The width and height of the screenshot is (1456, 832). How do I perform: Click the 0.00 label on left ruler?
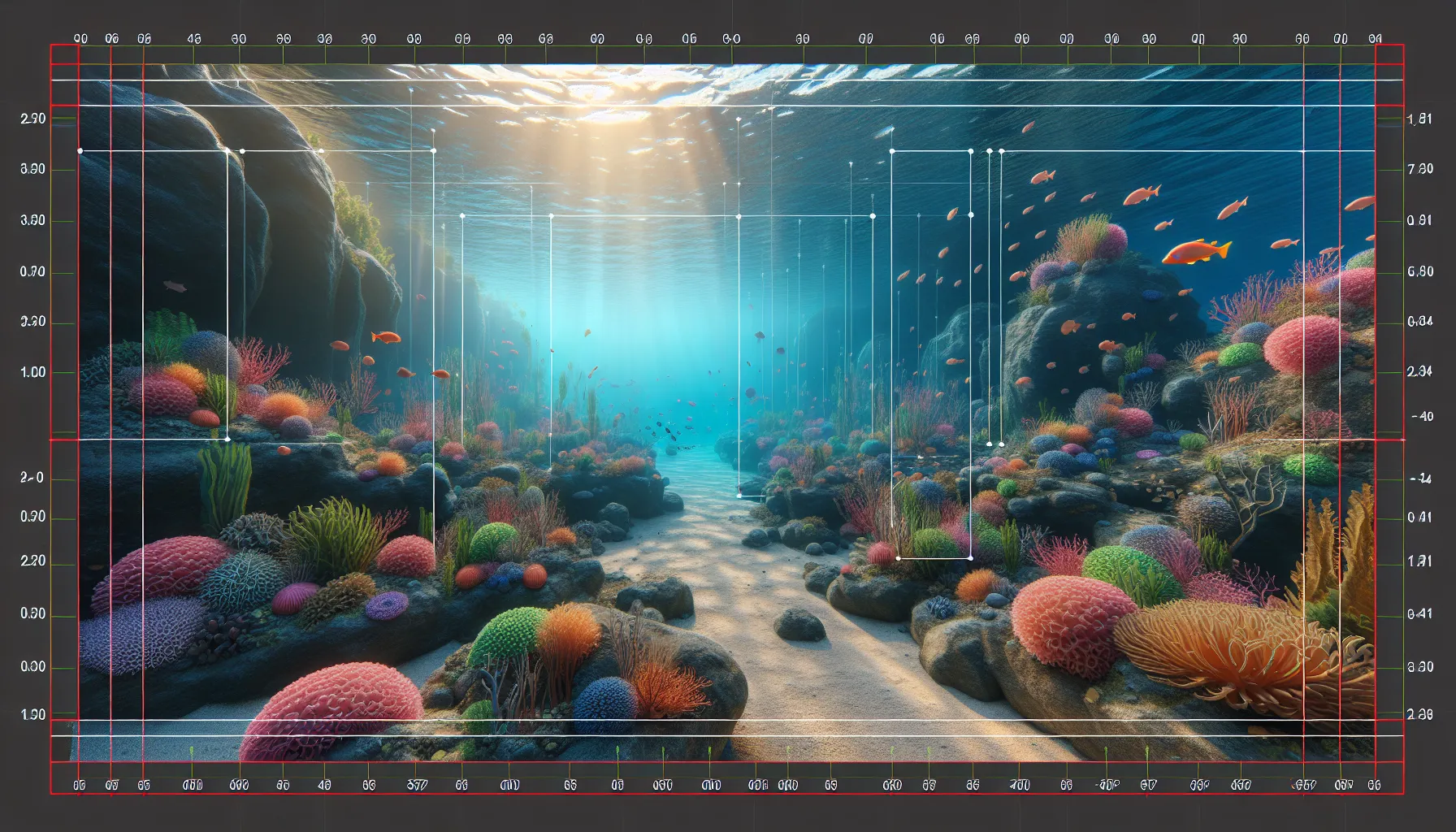coord(32,667)
